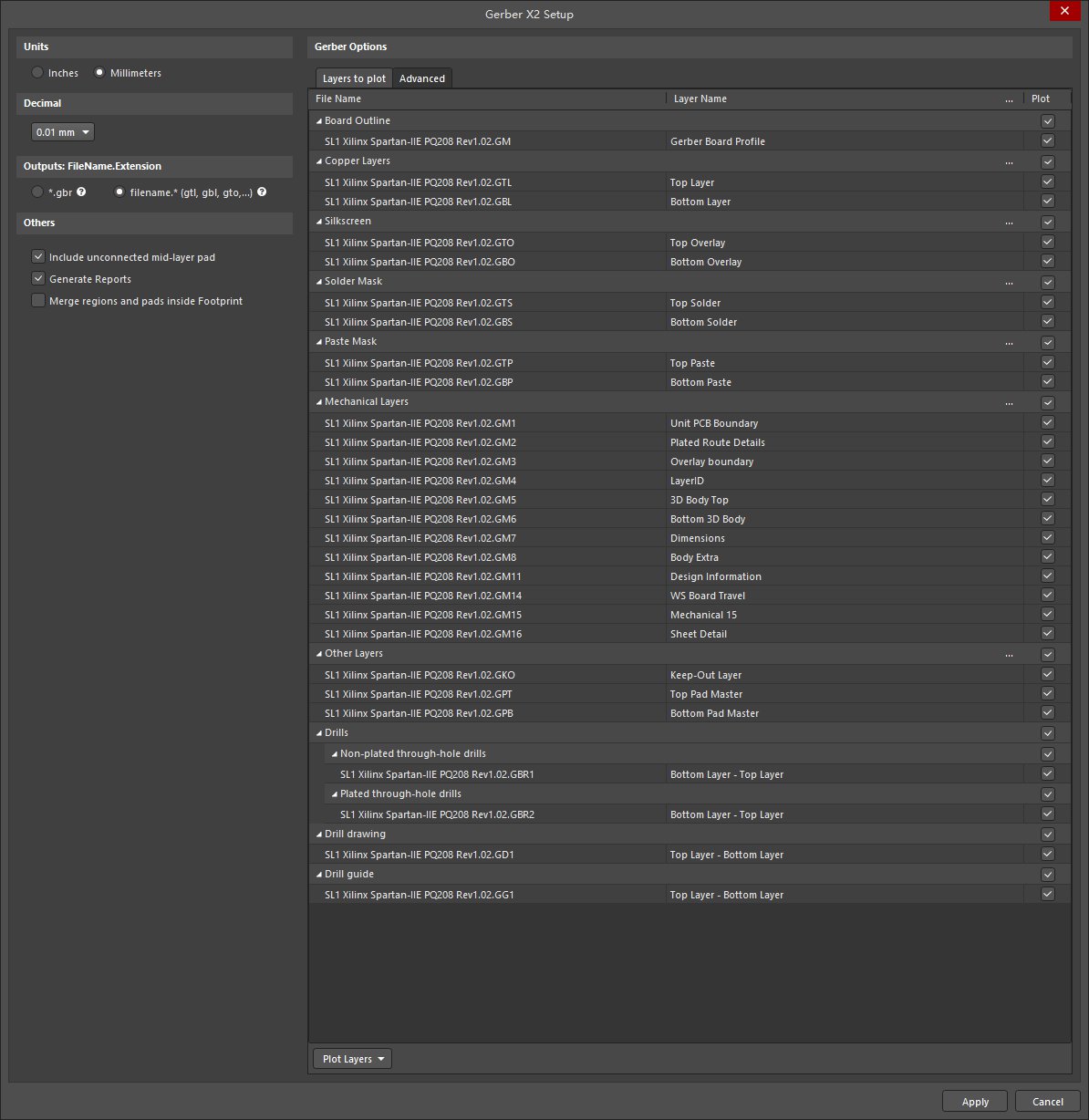Uncheck Plot for Gerber Board Profile

click(1047, 141)
